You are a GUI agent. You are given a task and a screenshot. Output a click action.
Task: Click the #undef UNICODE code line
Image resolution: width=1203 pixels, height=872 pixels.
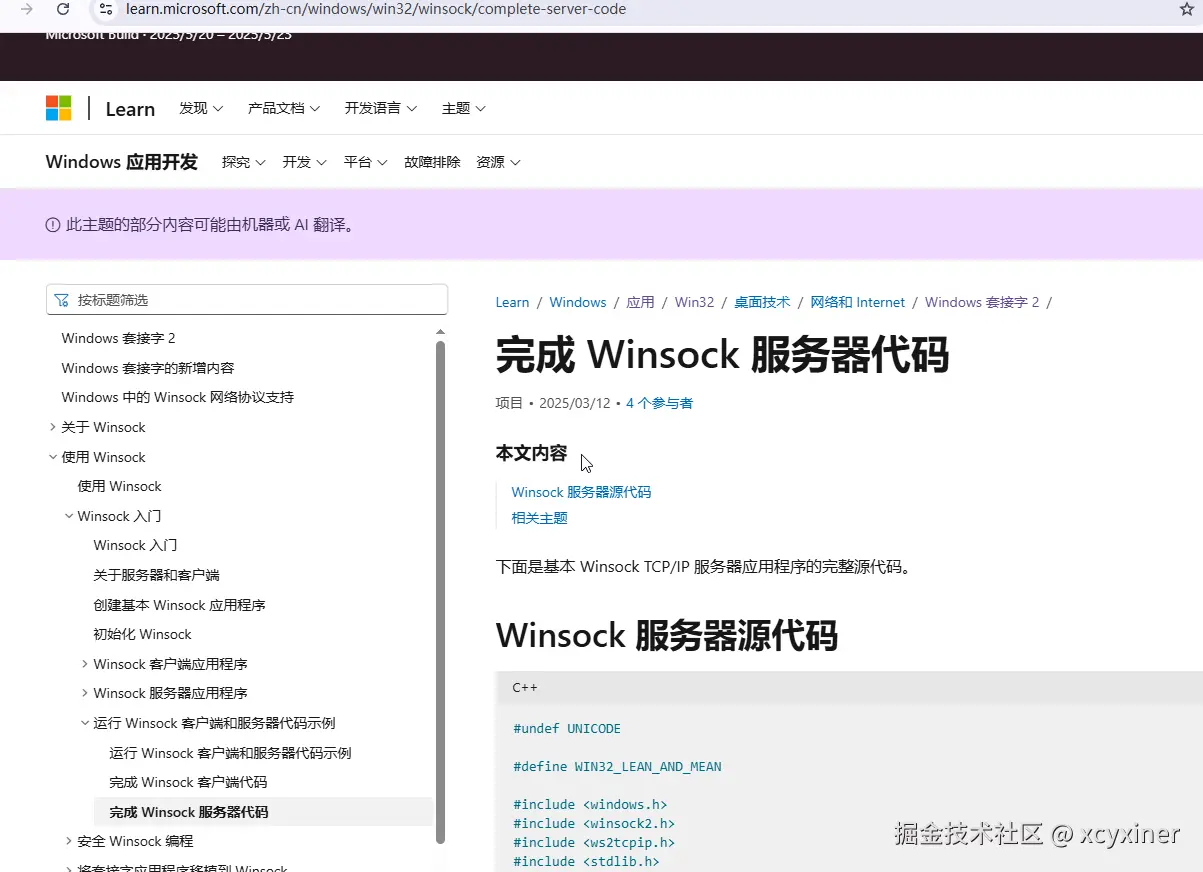[x=567, y=729]
